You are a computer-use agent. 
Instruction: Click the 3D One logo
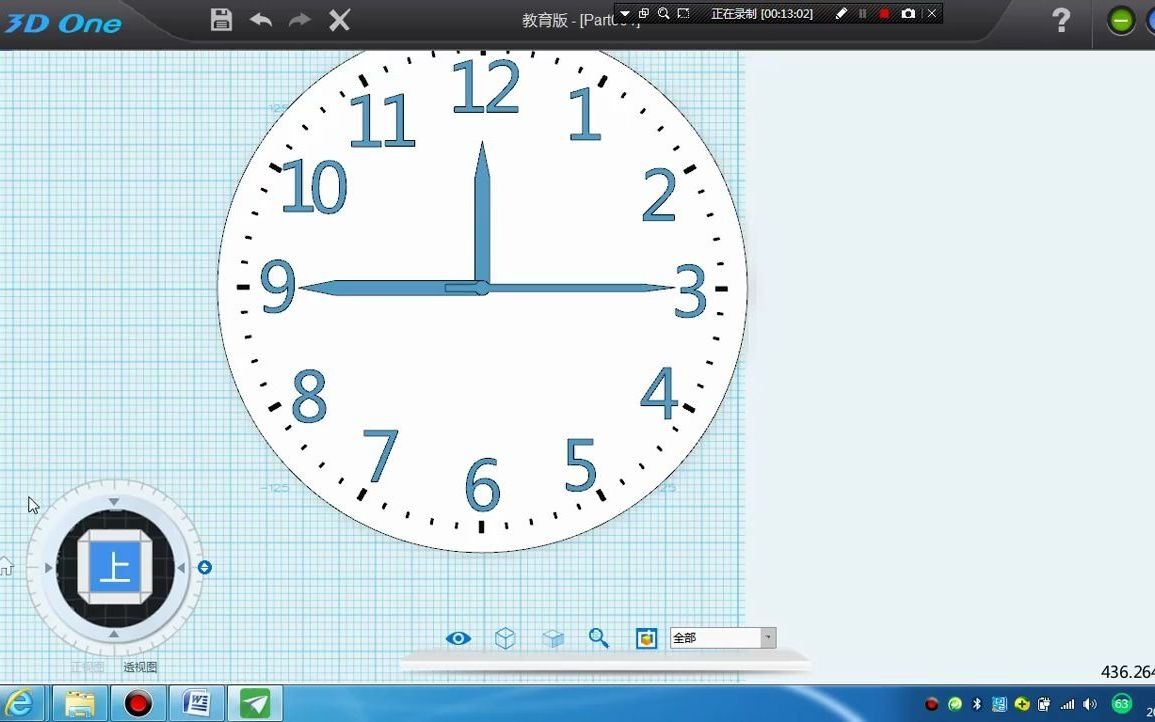(62, 23)
